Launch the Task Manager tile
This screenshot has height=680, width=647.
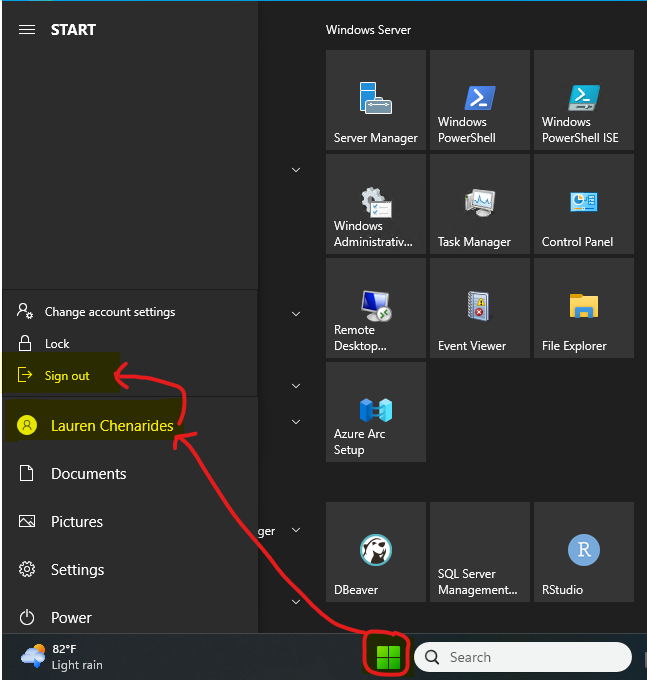[480, 204]
